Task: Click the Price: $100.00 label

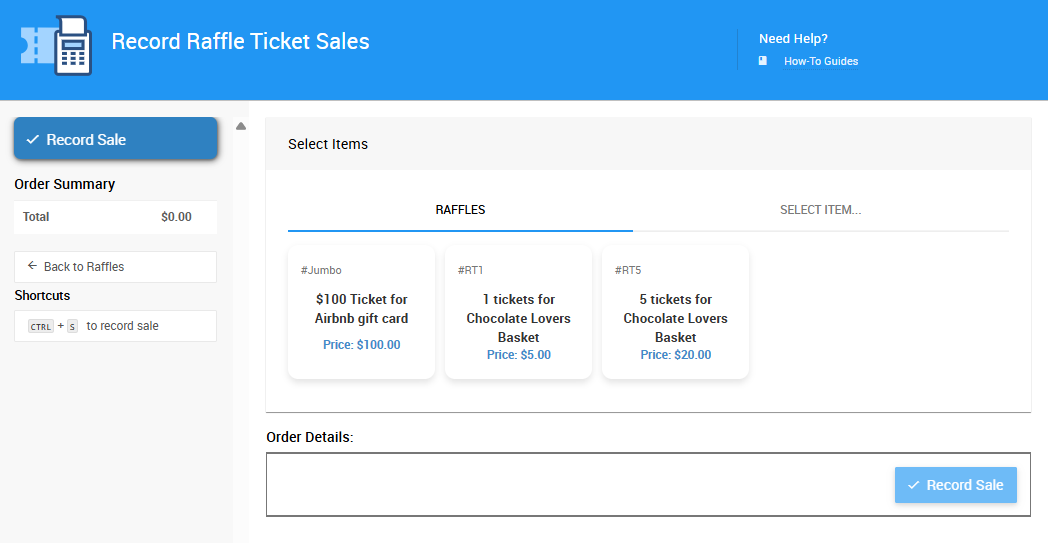Action: (361, 345)
